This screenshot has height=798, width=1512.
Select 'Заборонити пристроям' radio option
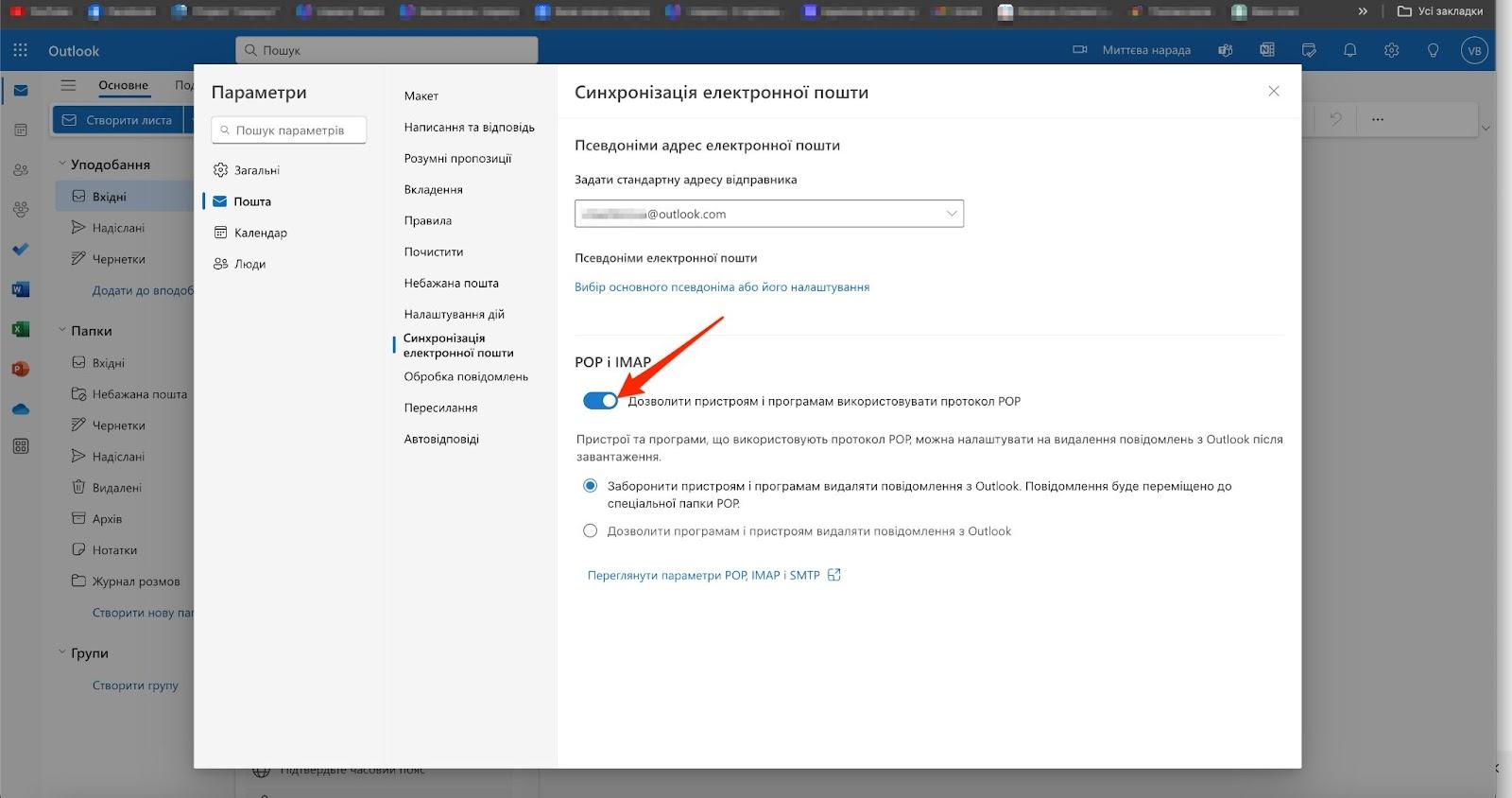tap(591, 486)
